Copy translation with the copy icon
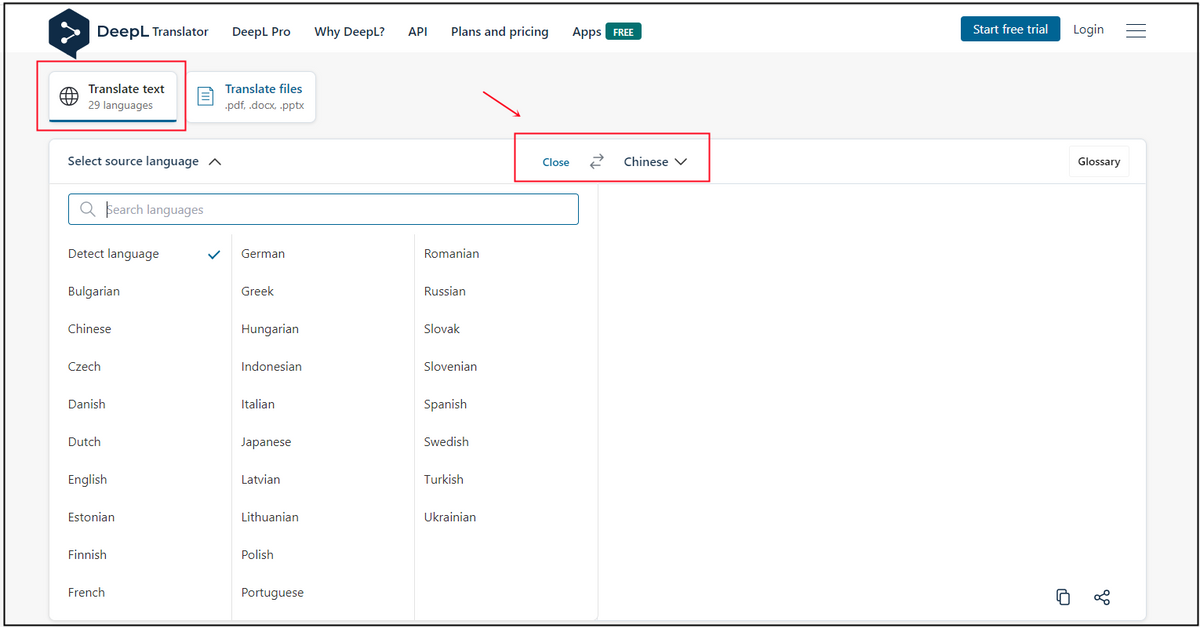The image size is (1200, 627). tap(1063, 597)
